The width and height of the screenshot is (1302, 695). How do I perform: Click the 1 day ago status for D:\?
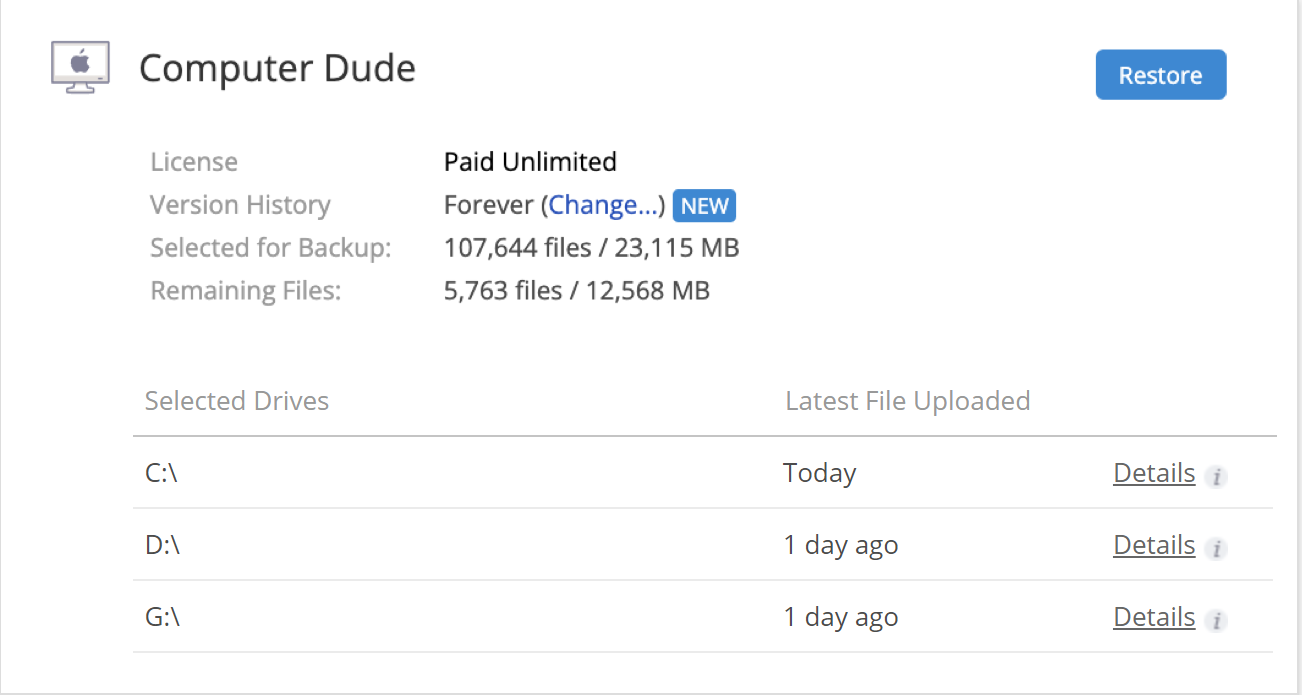[841, 545]
